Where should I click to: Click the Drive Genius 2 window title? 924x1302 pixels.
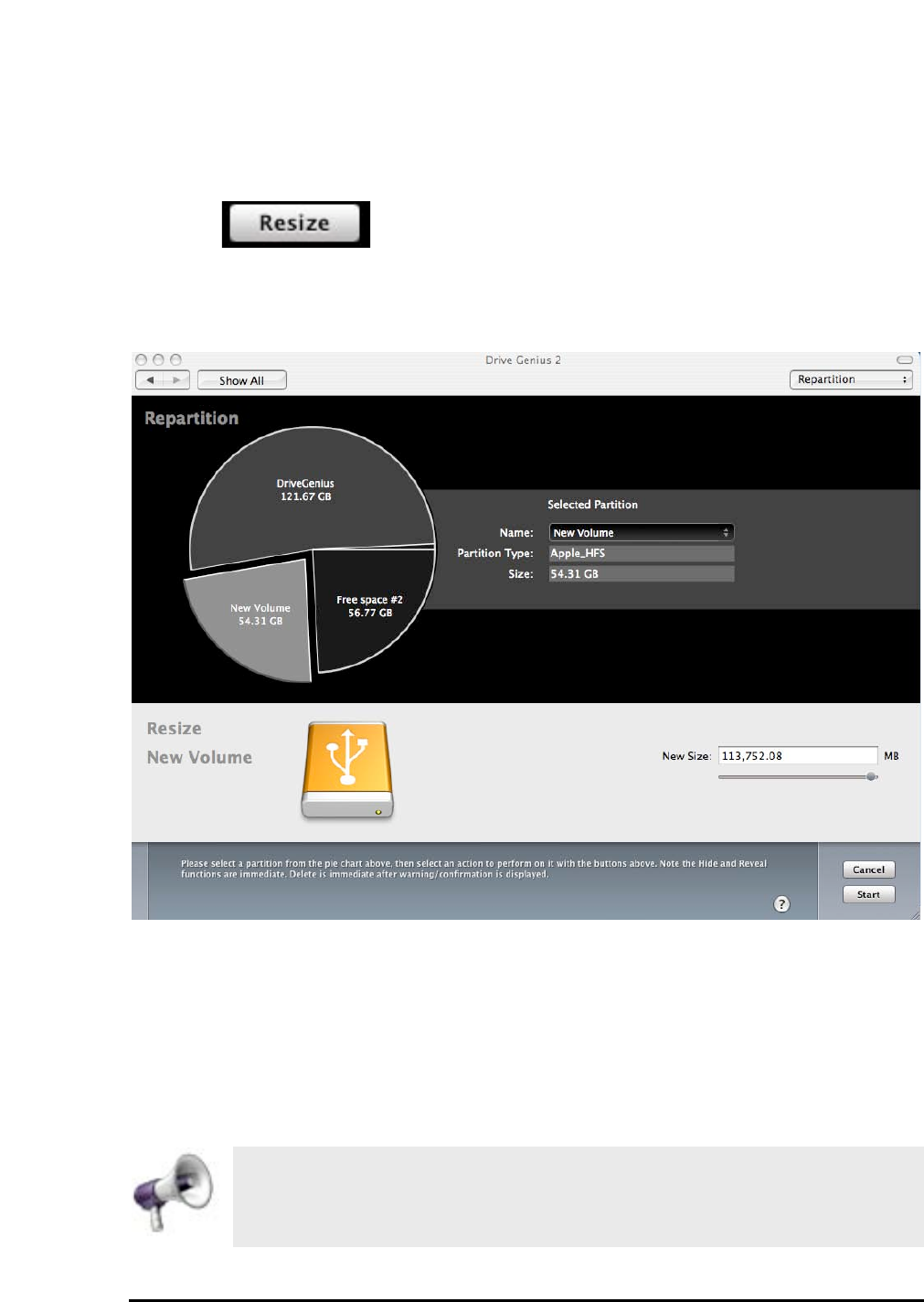tap(523, 360)
